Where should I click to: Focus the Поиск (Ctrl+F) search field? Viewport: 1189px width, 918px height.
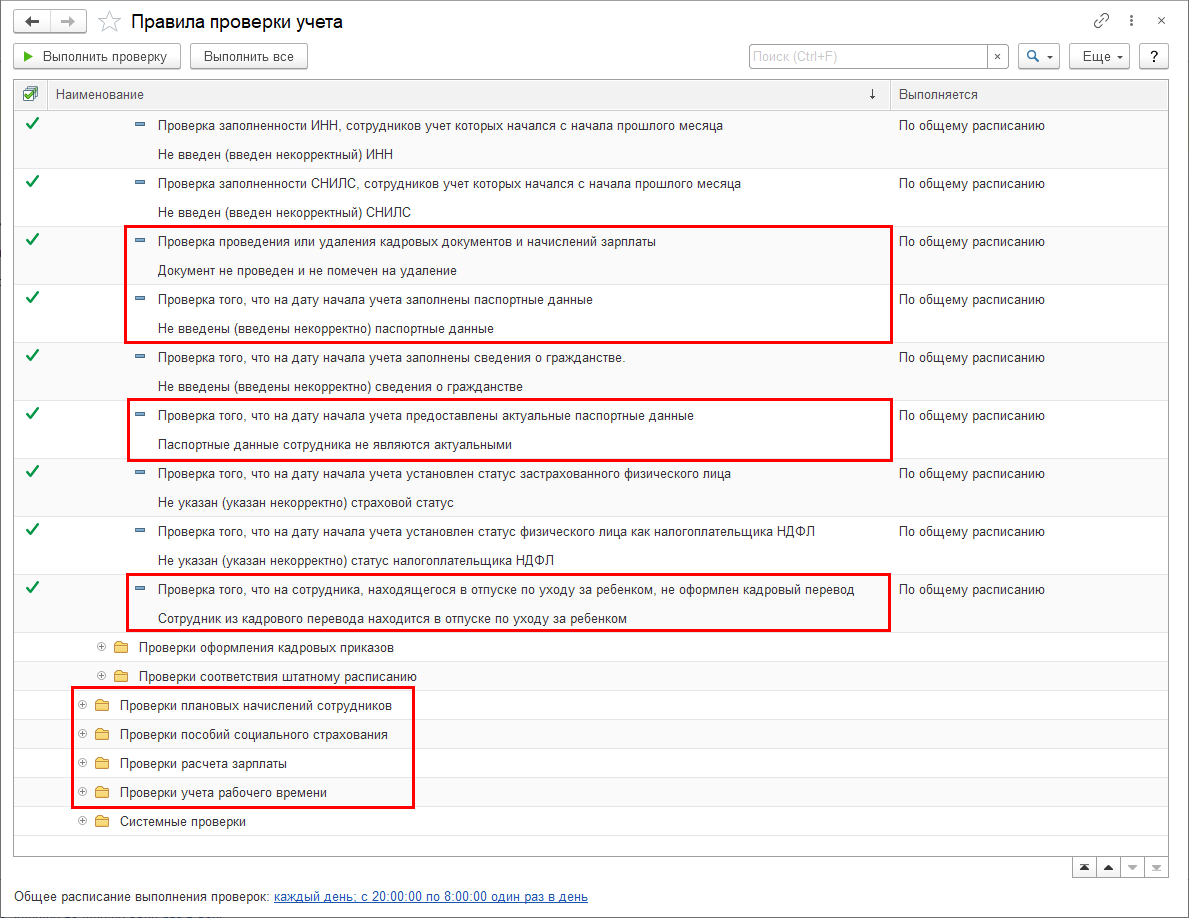point(868,57)
